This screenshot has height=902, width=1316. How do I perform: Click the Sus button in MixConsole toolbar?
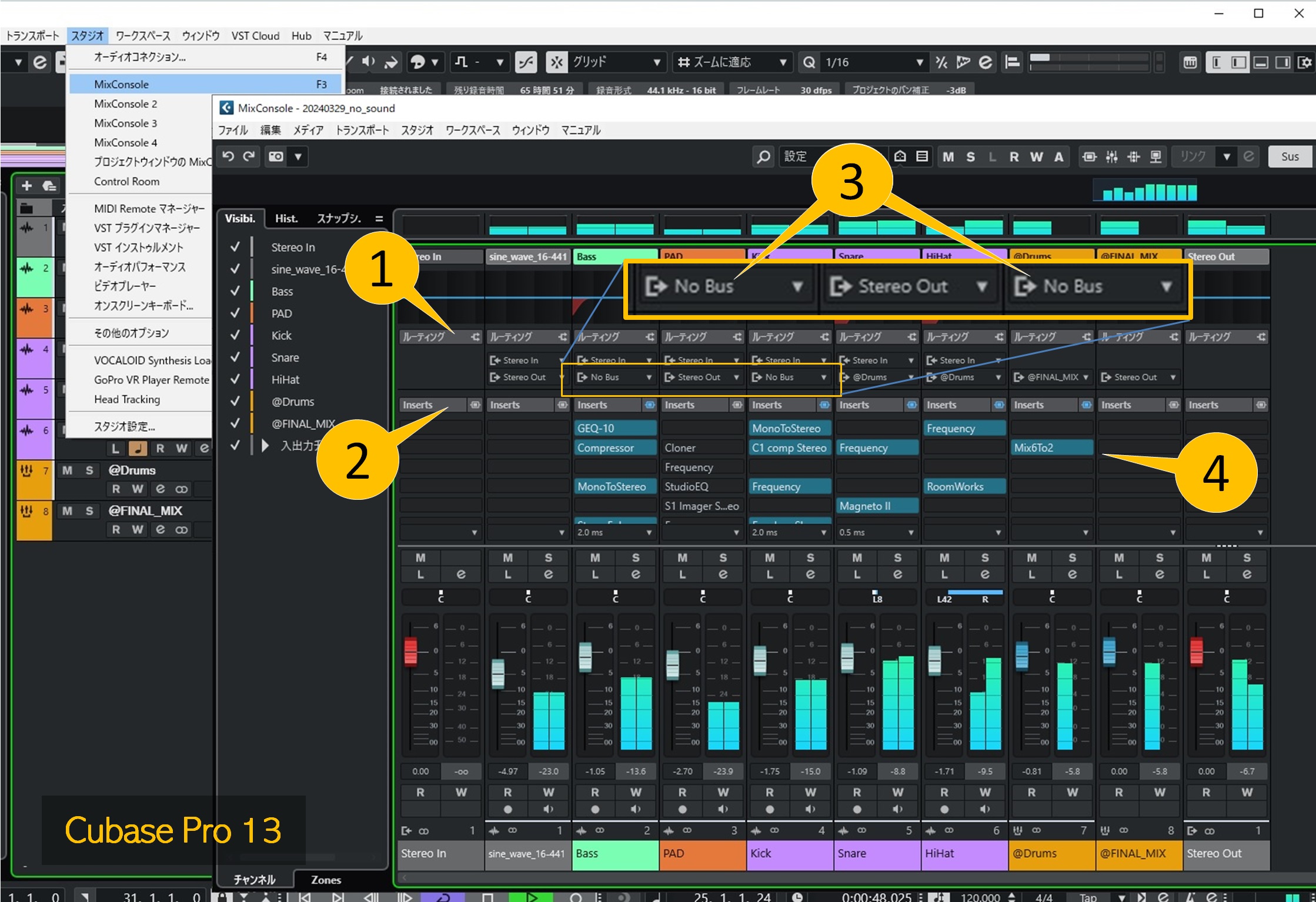coord(1290,157)
